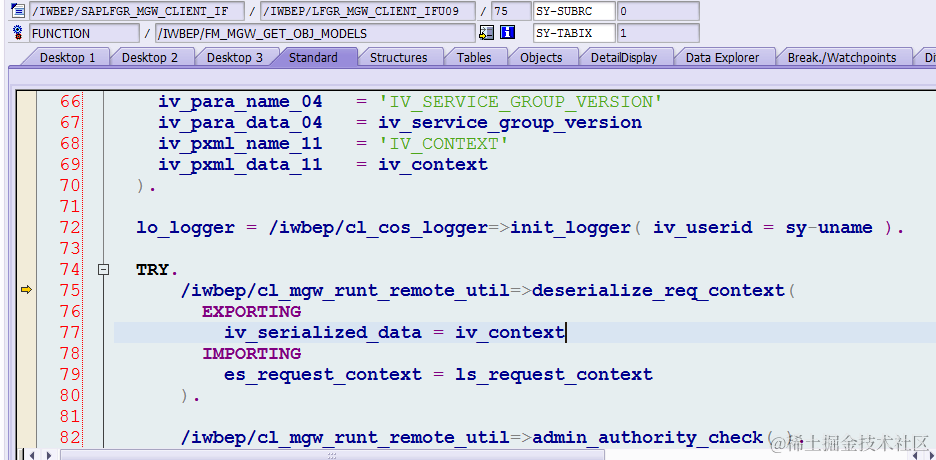This screenshot has height=460, width=936.
Task: Open the Structures tab
Action: [x=399, y=57]
